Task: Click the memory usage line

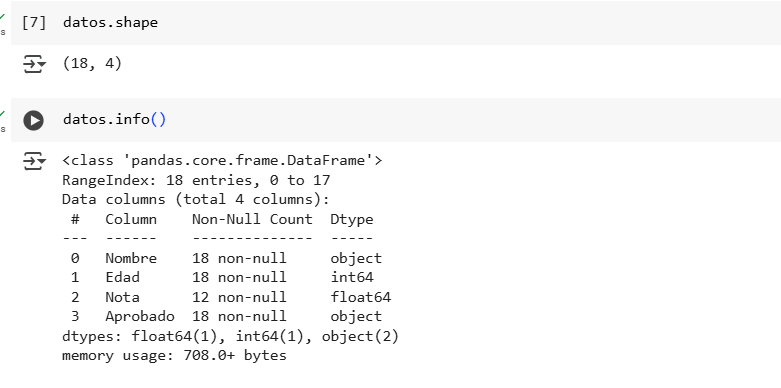Action: point(174,356)
